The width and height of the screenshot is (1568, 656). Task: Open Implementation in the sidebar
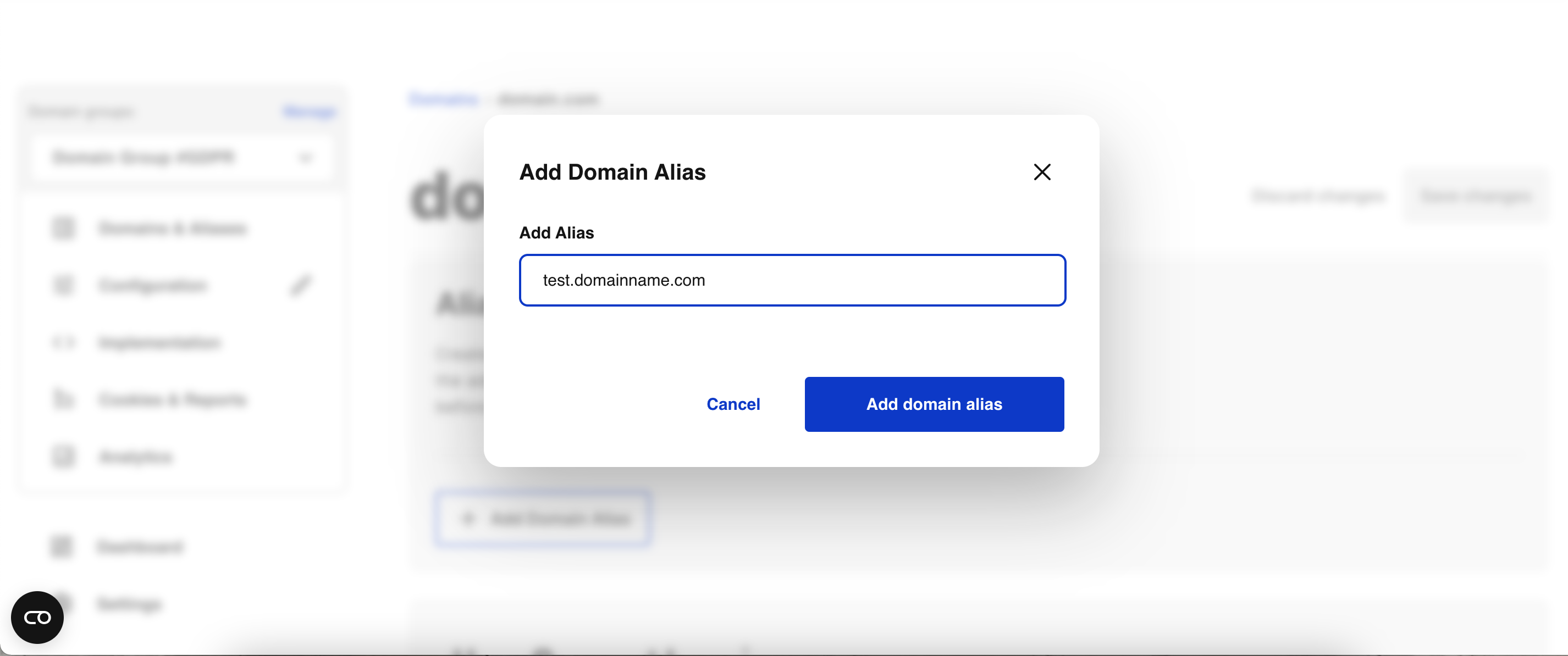pyautogui.click(x=159, y=343)
